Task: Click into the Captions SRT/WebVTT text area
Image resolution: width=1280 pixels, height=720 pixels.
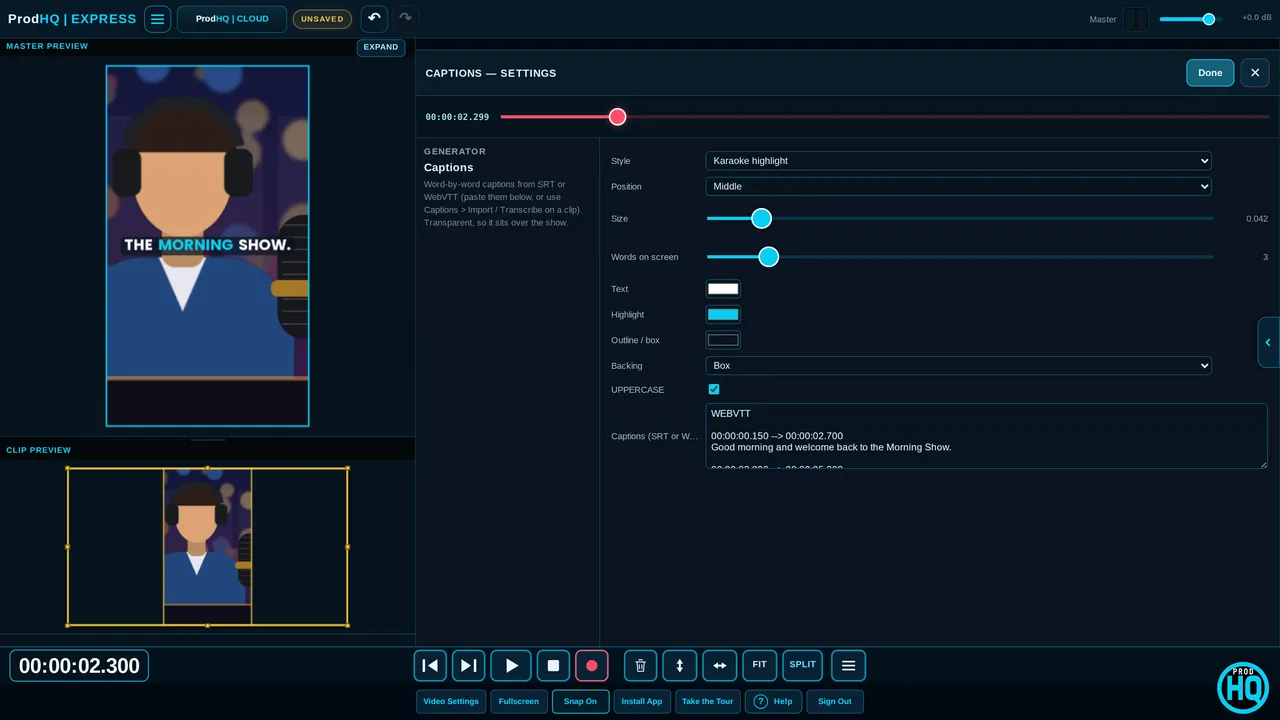Action: (986, 436)
